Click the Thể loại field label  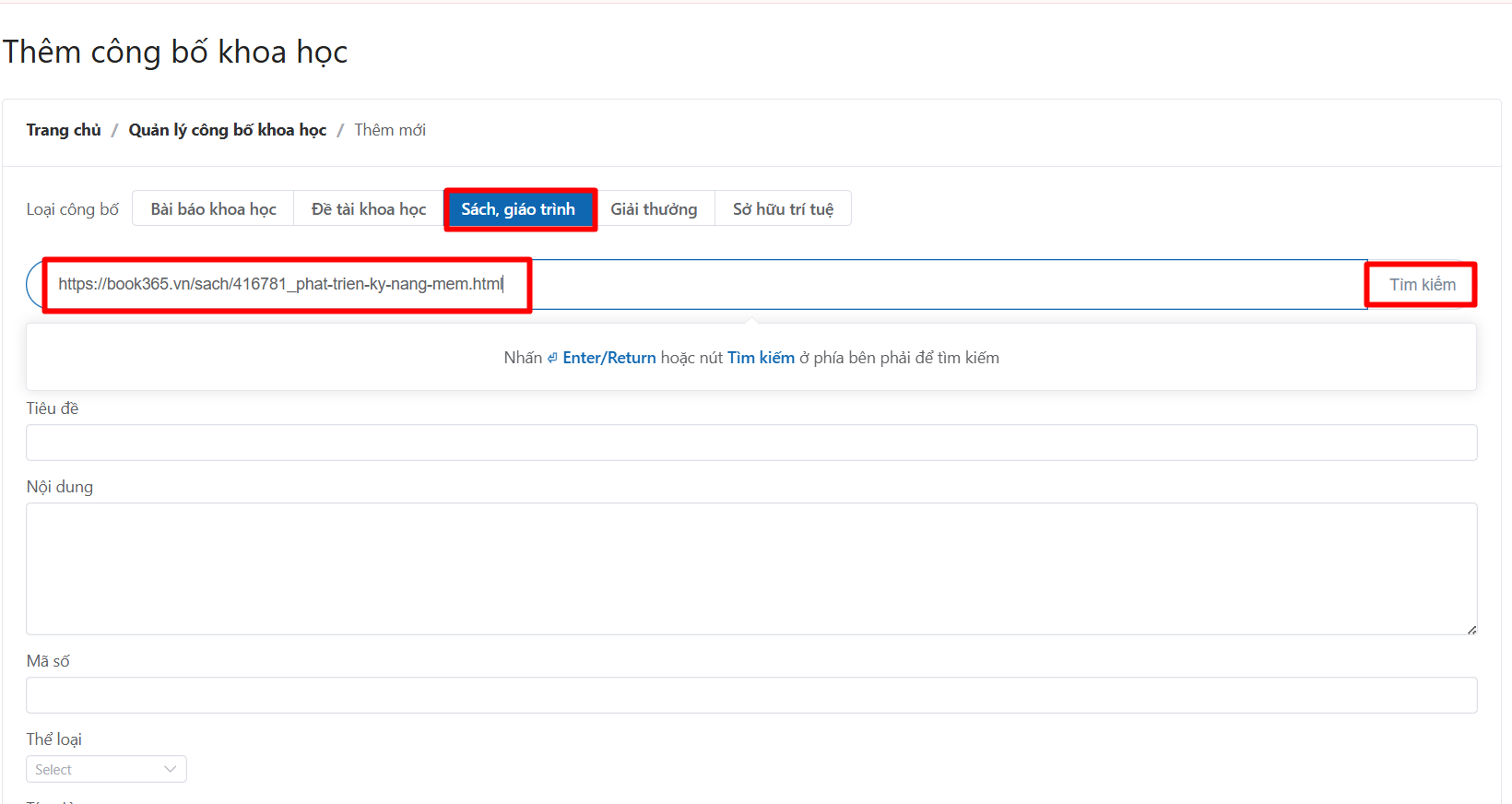coord(54,739)
